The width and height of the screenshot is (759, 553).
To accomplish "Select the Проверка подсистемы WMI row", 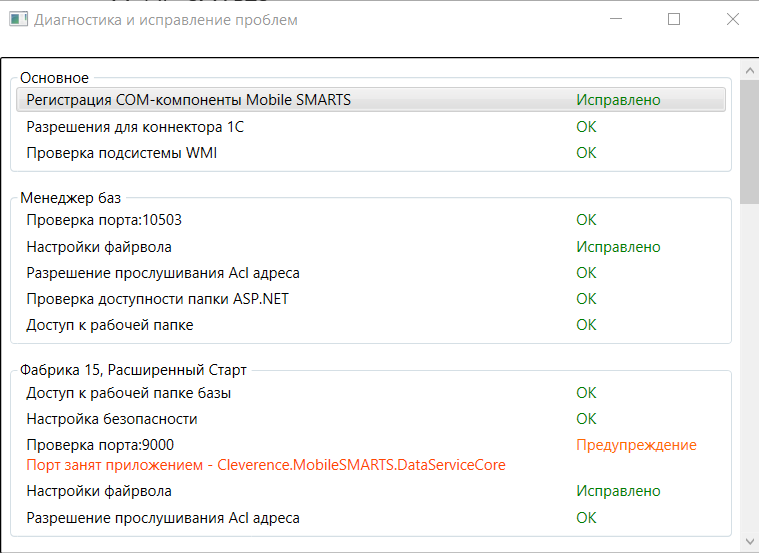I will pos(371,153).
